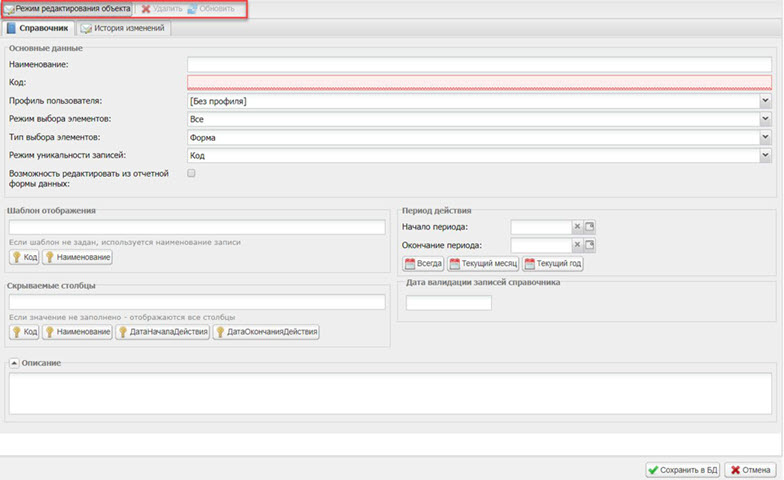Select the Справочник tab
The height and width of the screenshot is (480, 784).
point(38,28)
